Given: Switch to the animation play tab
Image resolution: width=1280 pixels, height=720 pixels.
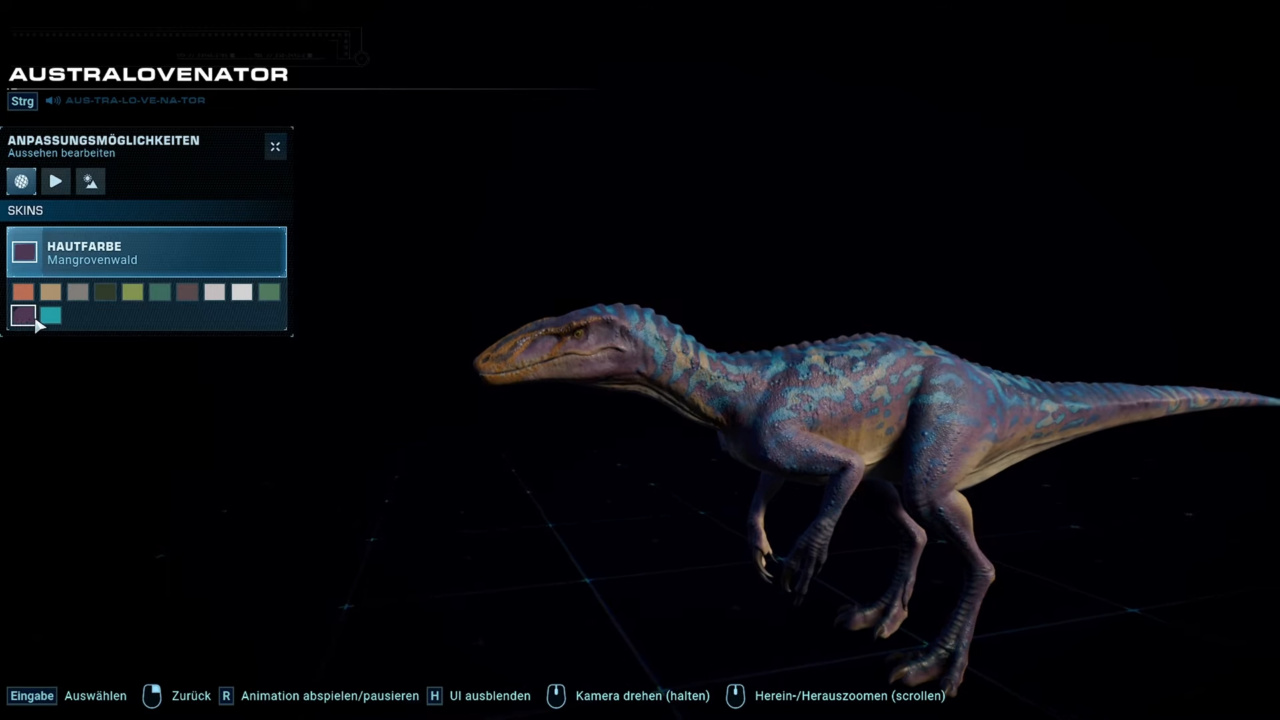Looking at the screenshot, I should (x=56, y=181).
